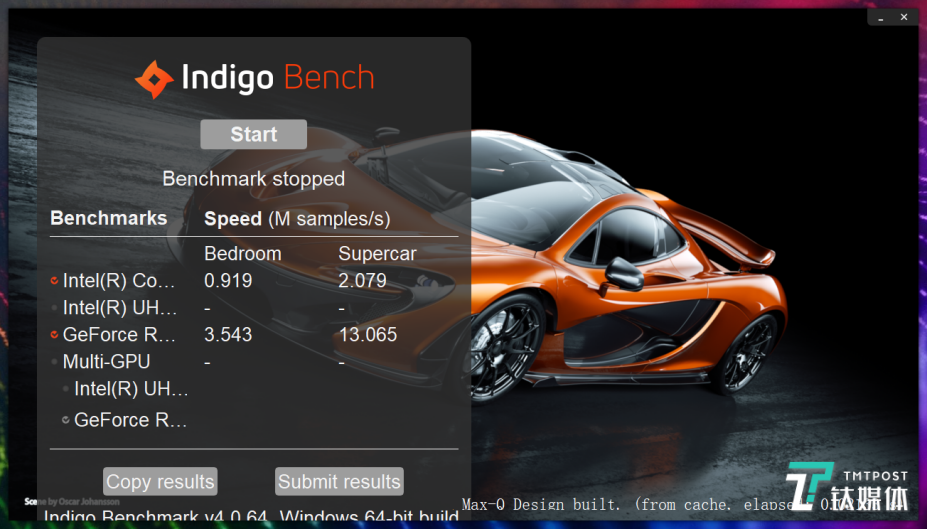Click the Bedroom column header
This screenshot has height=529, width=927.
(x=242, y=254)
